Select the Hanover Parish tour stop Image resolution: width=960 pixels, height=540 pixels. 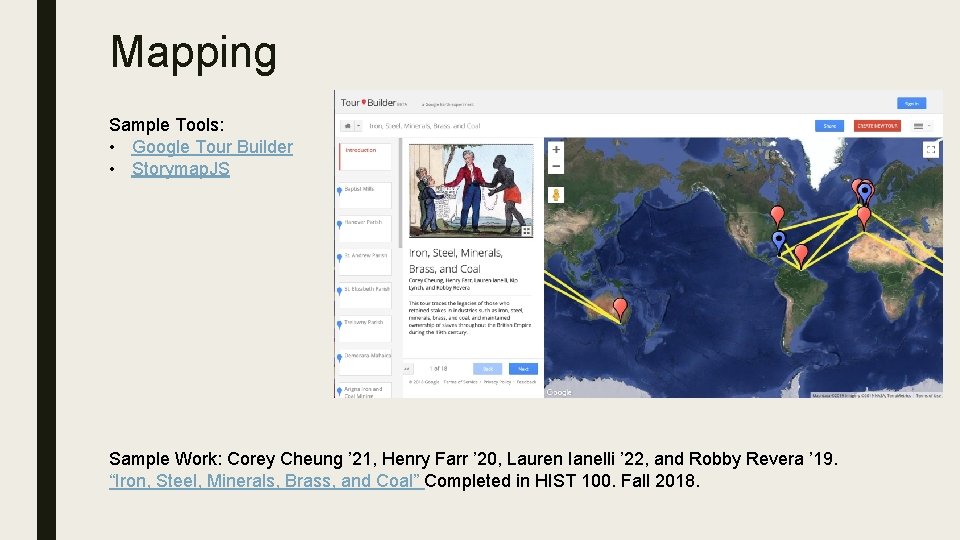pyautogui.click(x=365, y=229)
